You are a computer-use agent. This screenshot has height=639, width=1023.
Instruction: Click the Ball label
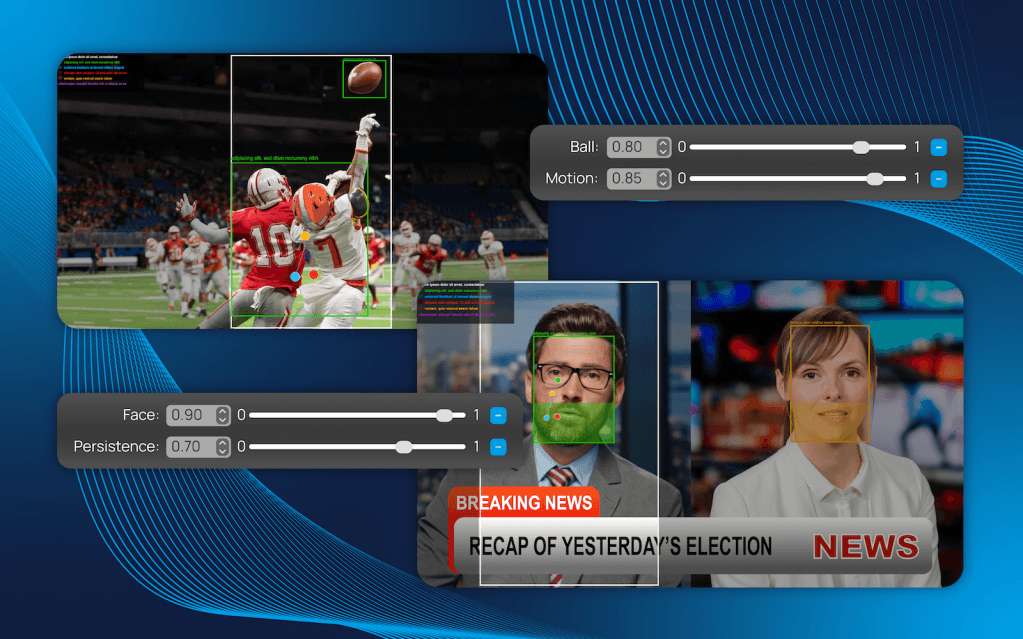pyautogui.click(x=584, y=148)
